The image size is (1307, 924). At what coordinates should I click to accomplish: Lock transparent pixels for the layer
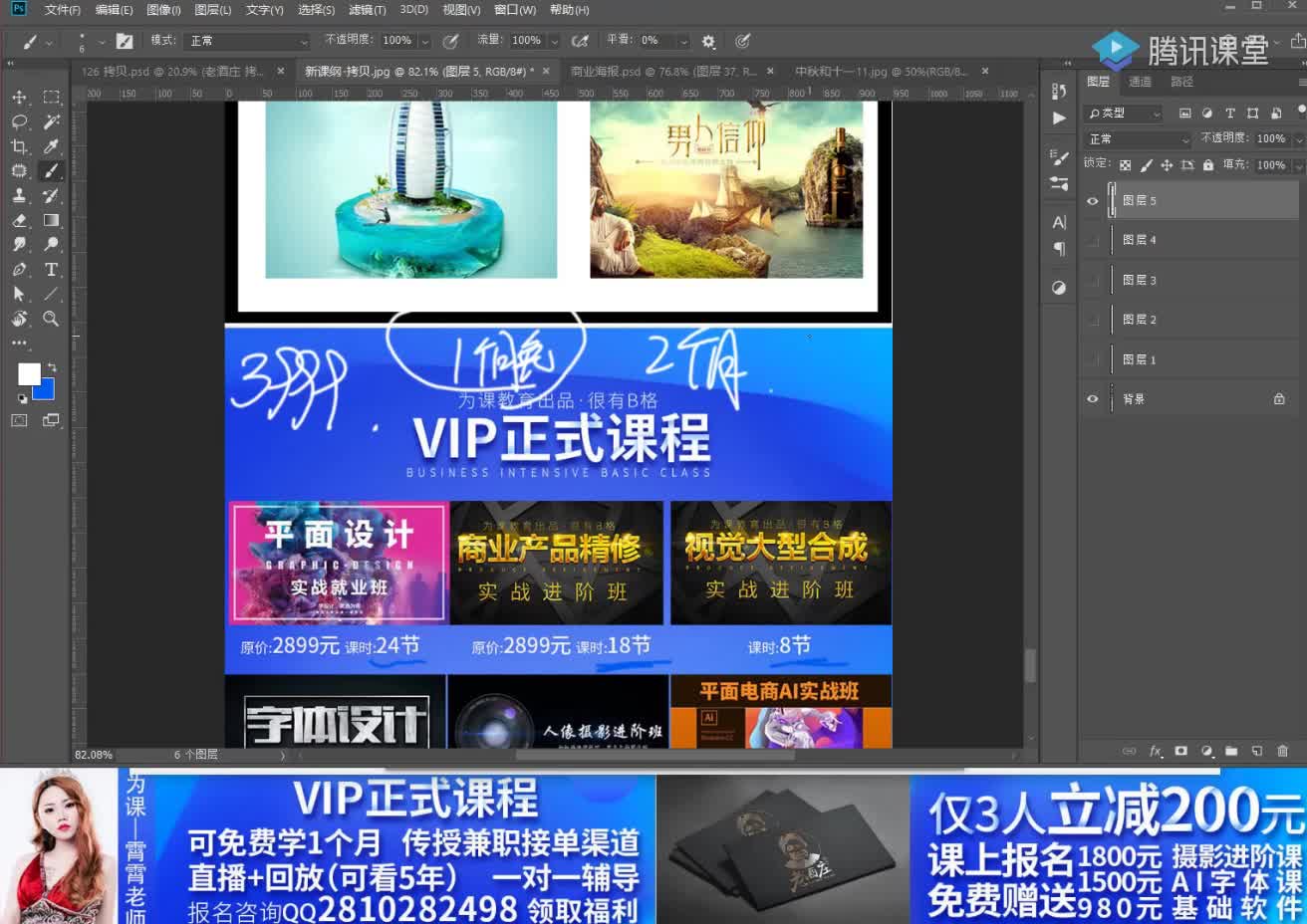pos(1127,162)
